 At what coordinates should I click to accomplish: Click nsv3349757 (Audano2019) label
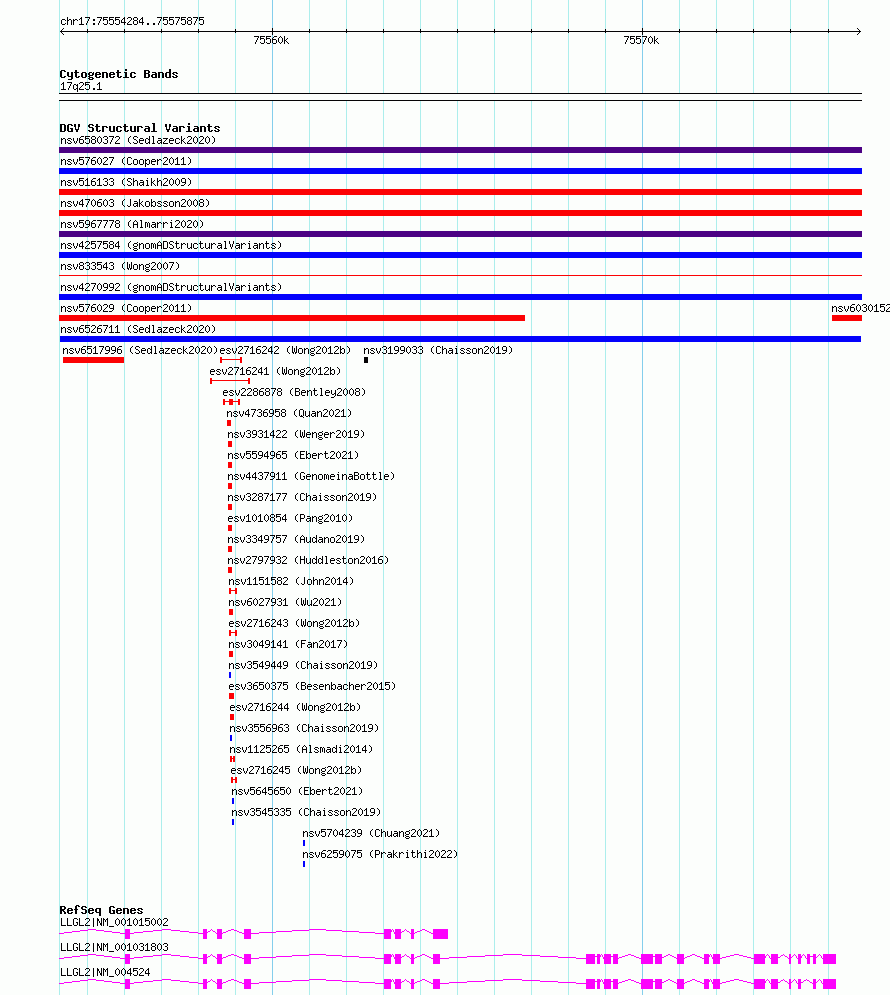(x=296, y=539)
